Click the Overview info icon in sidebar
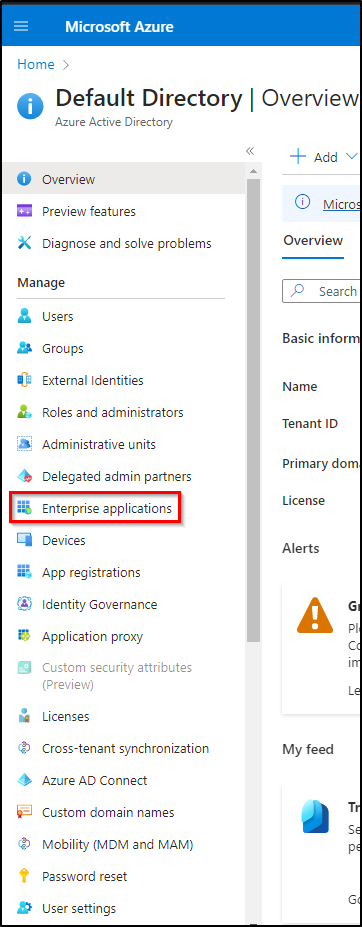The image size is (362, 927). tap(24, 179)
